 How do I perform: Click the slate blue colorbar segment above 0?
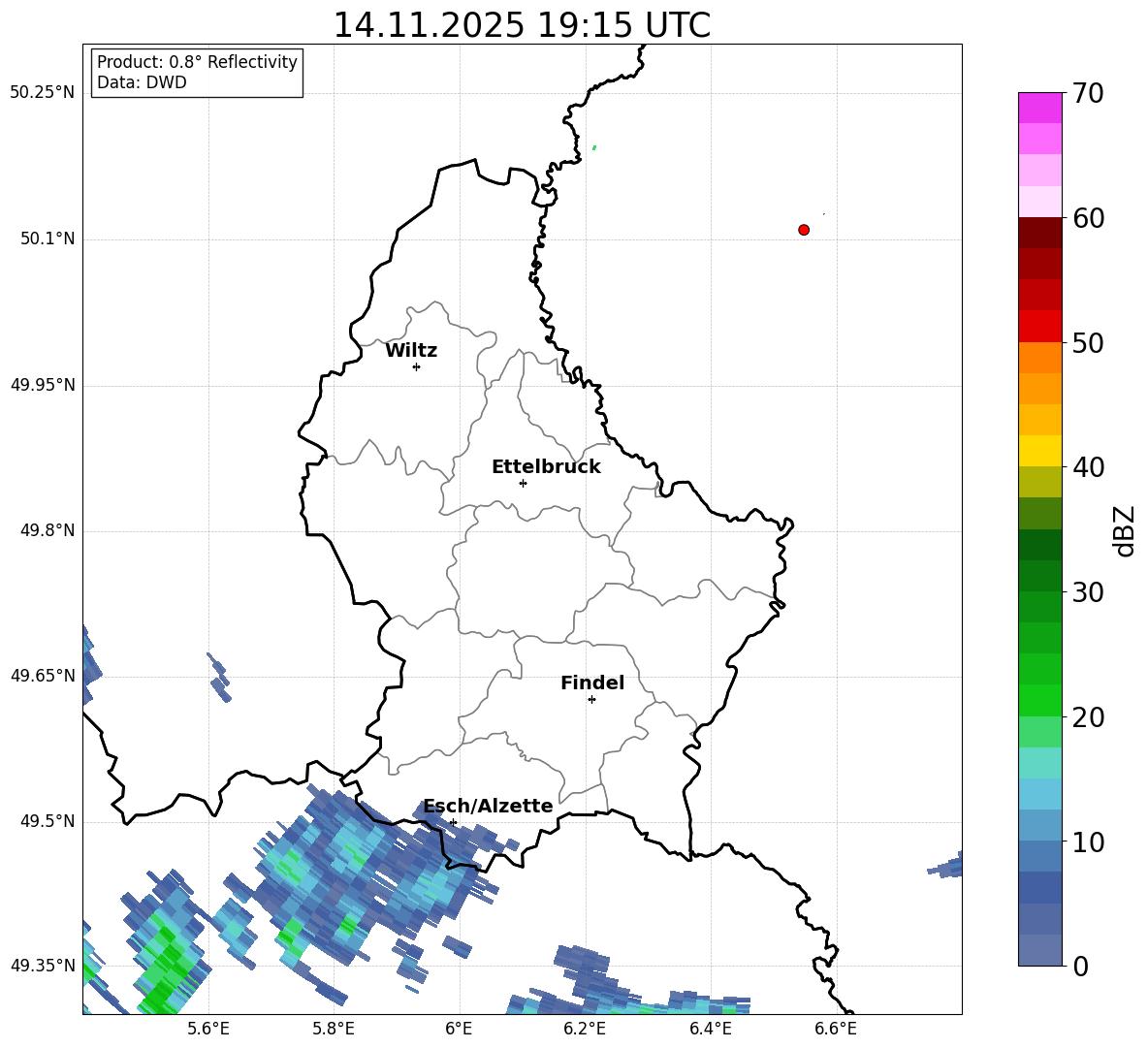[1040, 950]
